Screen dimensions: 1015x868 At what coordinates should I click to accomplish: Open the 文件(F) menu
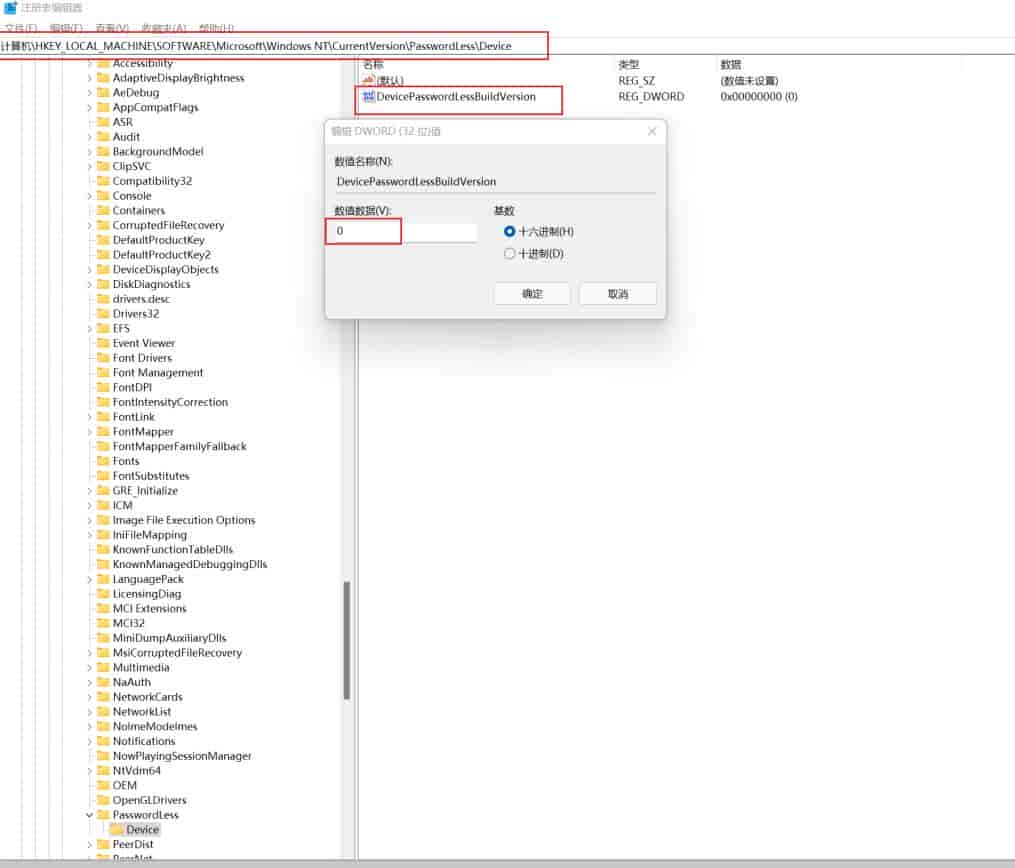point(20,28)
